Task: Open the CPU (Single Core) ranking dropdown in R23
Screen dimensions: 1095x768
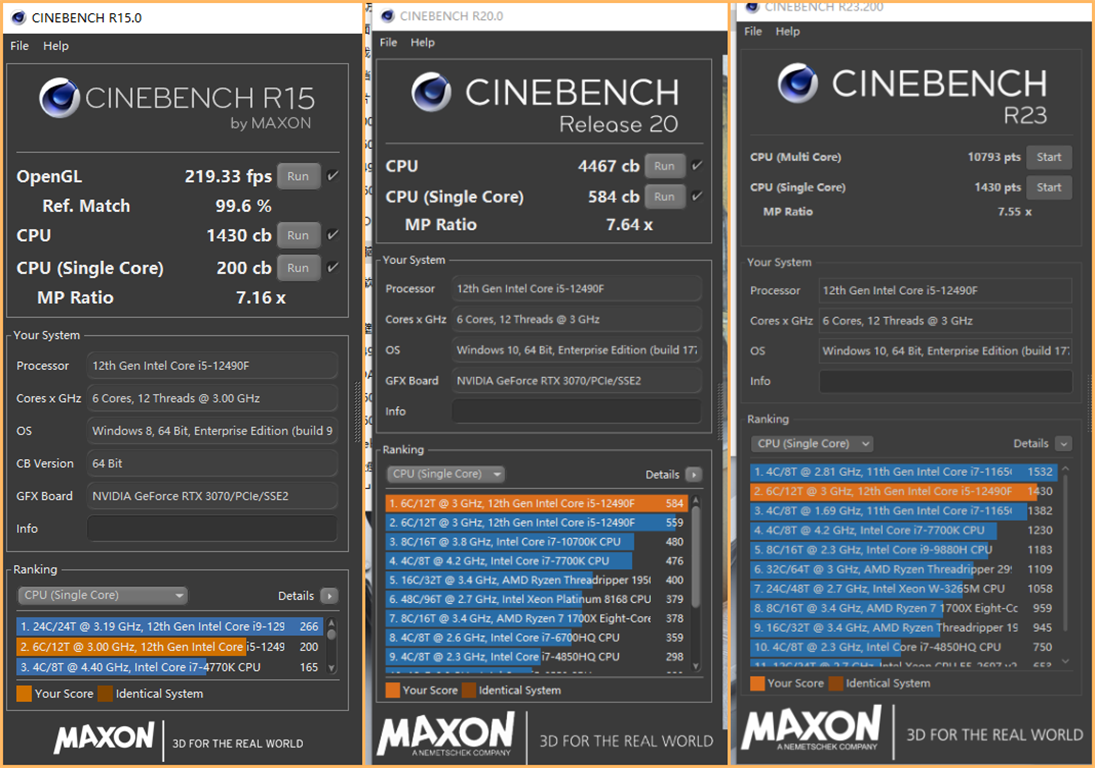Action: (812, 443)
